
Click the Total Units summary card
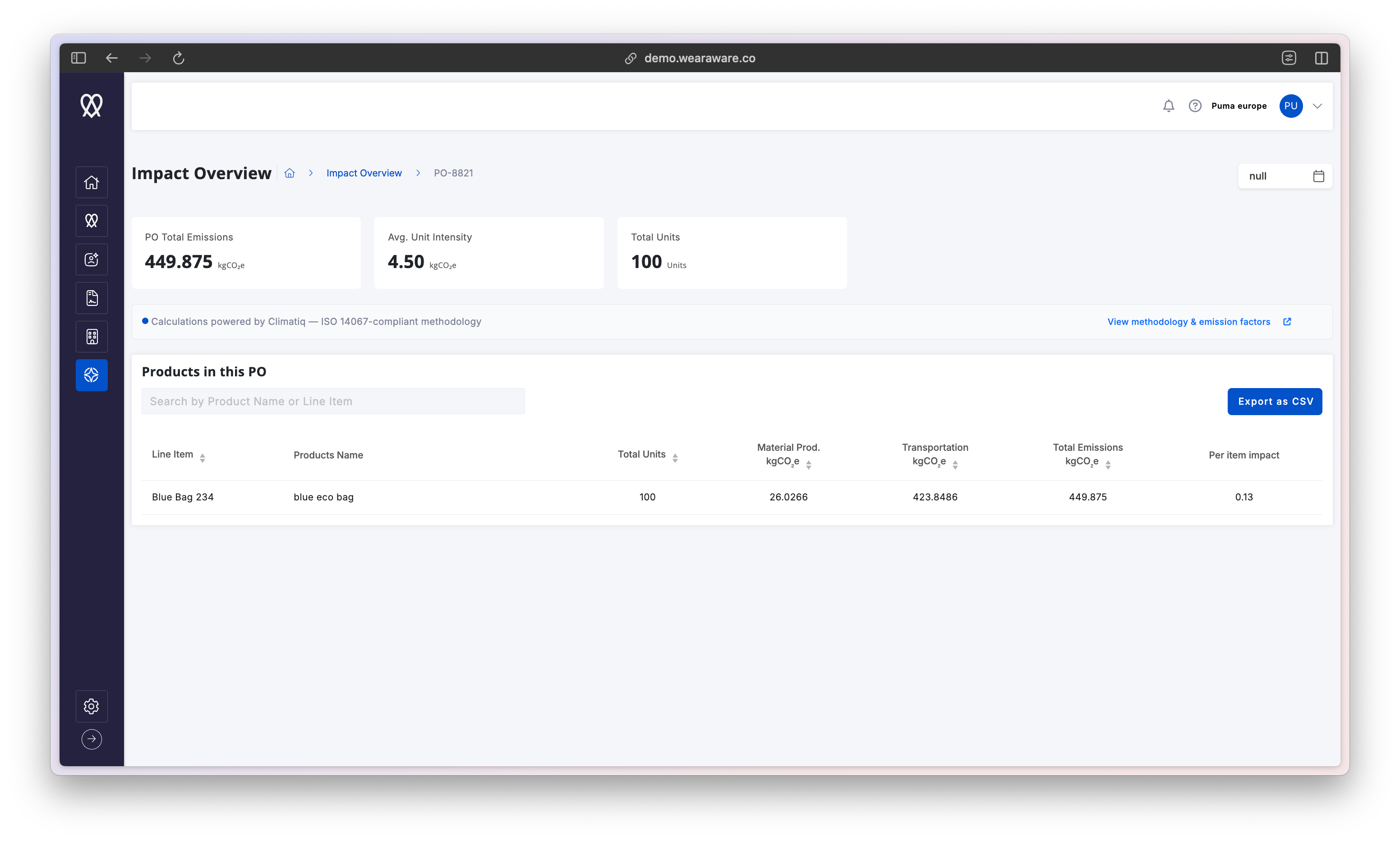click(x=732, y=253)
